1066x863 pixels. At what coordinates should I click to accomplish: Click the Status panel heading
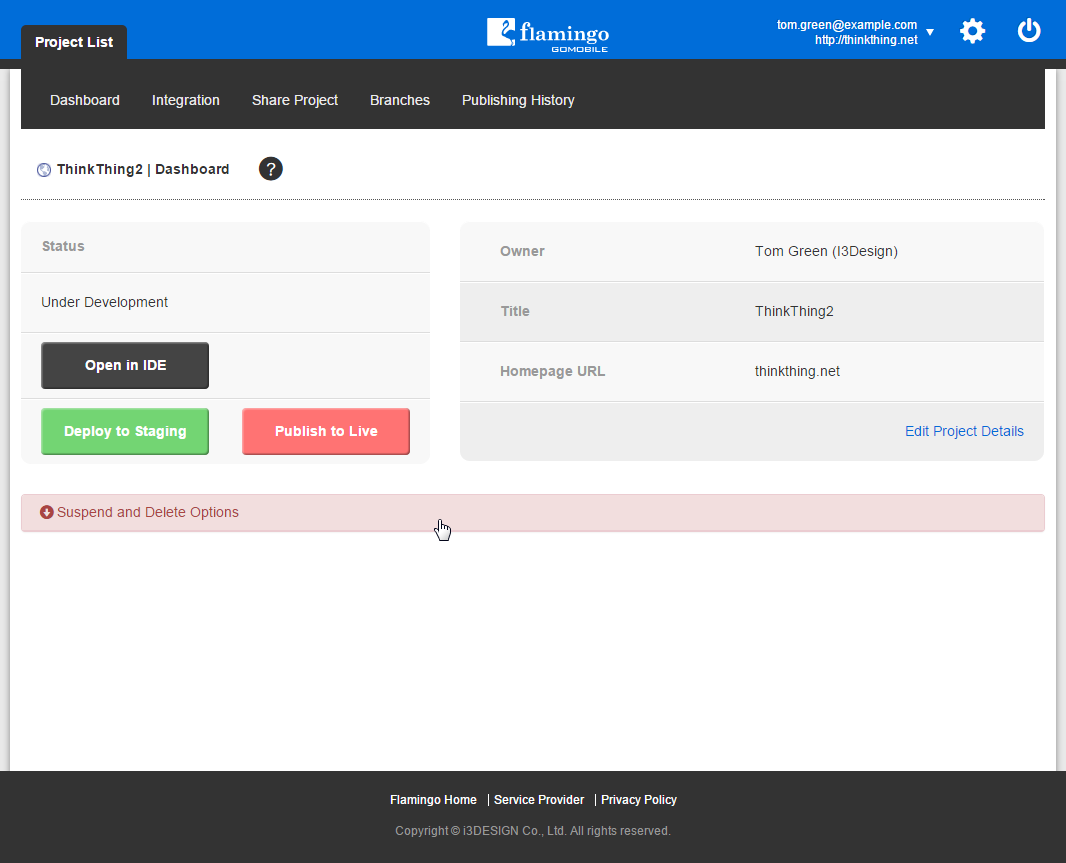coord(63,246)
